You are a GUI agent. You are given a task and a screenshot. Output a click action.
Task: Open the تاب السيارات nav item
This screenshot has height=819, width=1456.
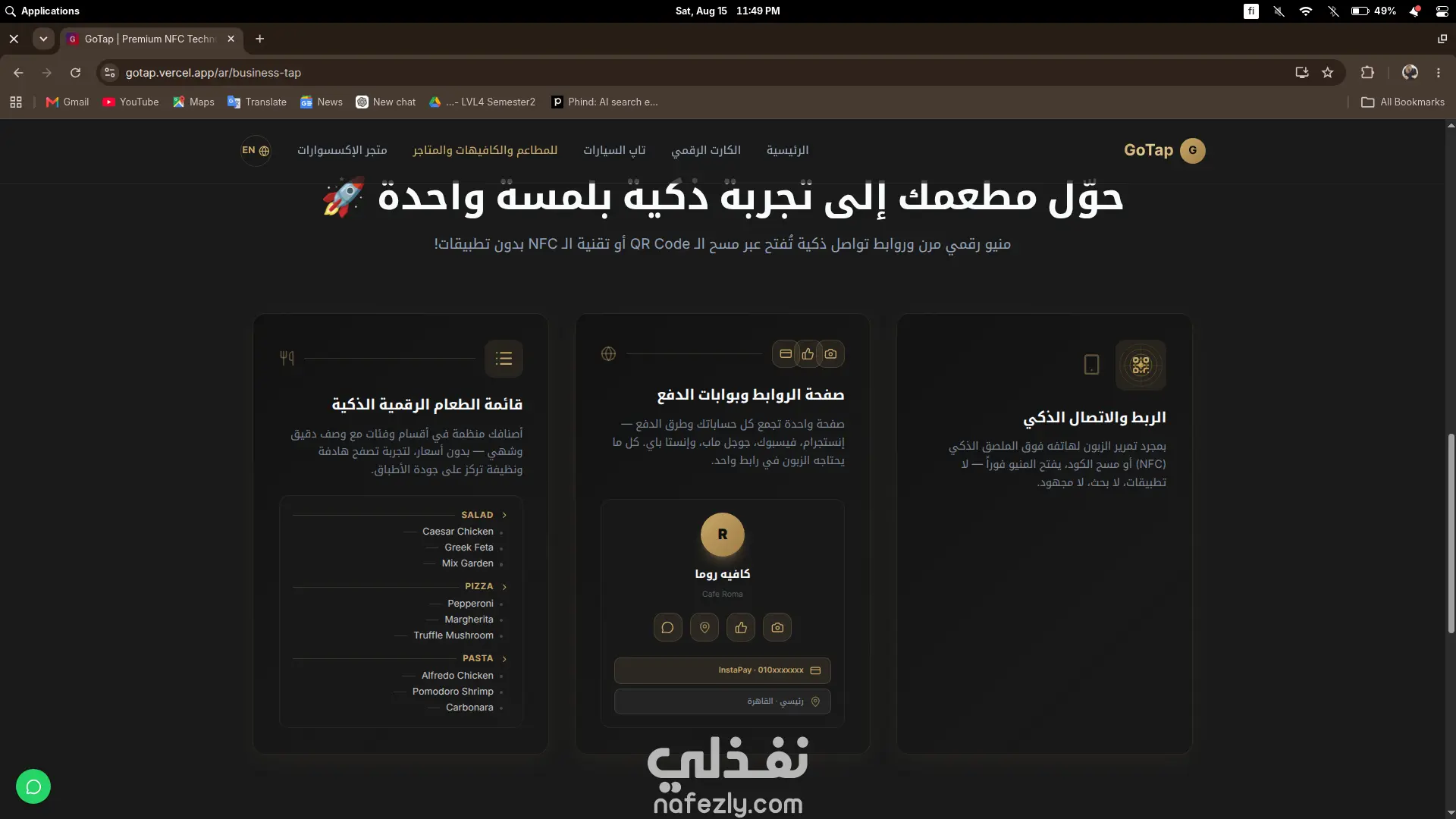coord(614,150)
